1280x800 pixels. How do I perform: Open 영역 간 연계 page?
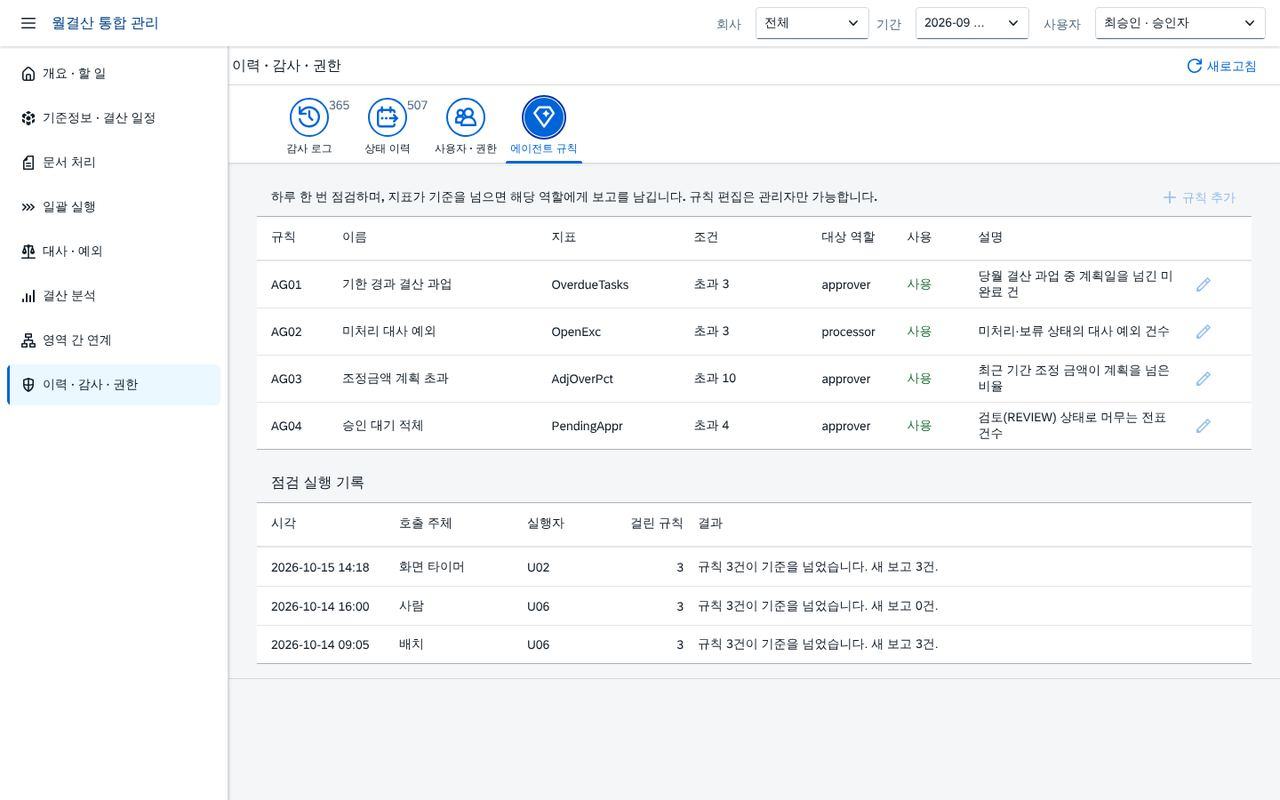point(114,340)
